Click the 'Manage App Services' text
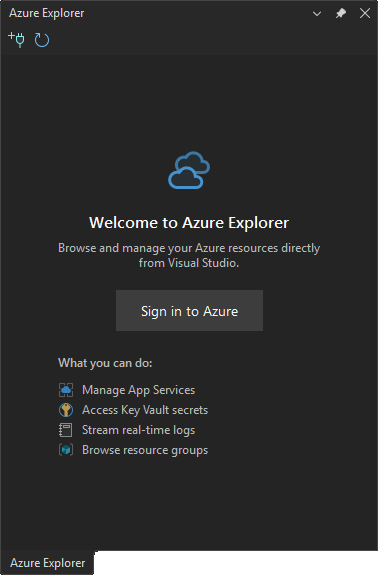The height and width of the screenshot is (575, 378). (x=139, y=390)
